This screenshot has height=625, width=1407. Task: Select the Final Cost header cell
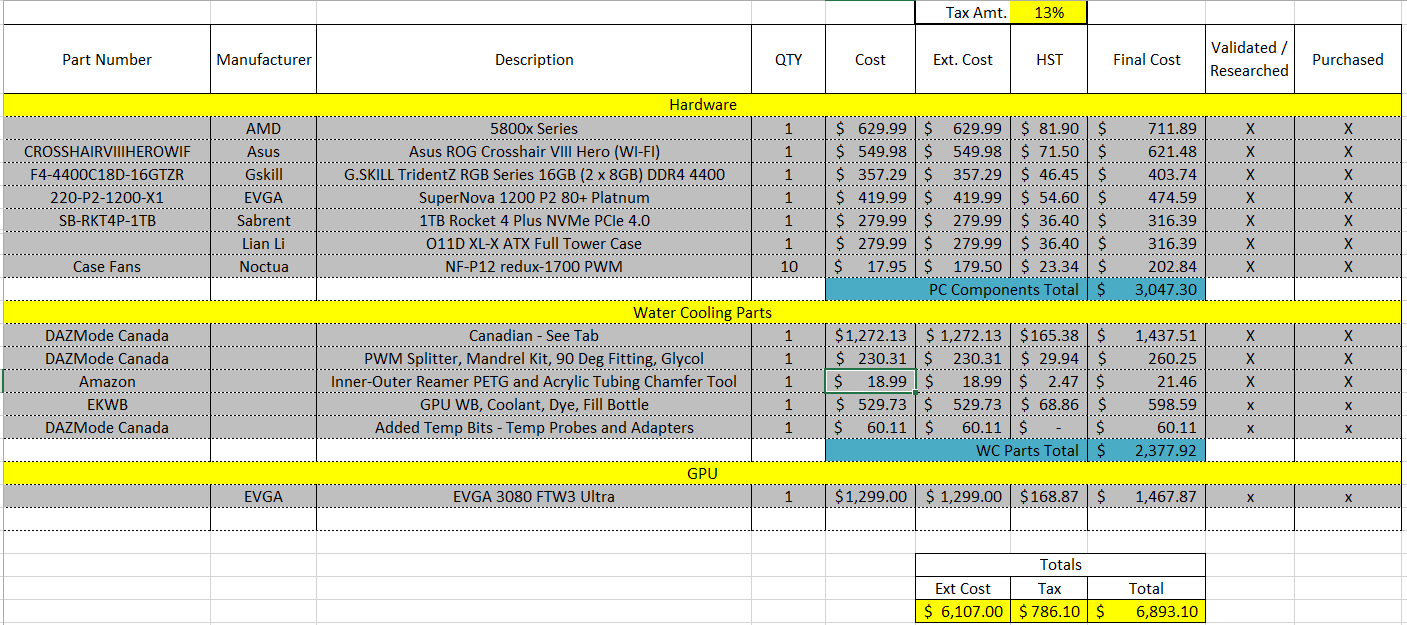point(1146,60)
